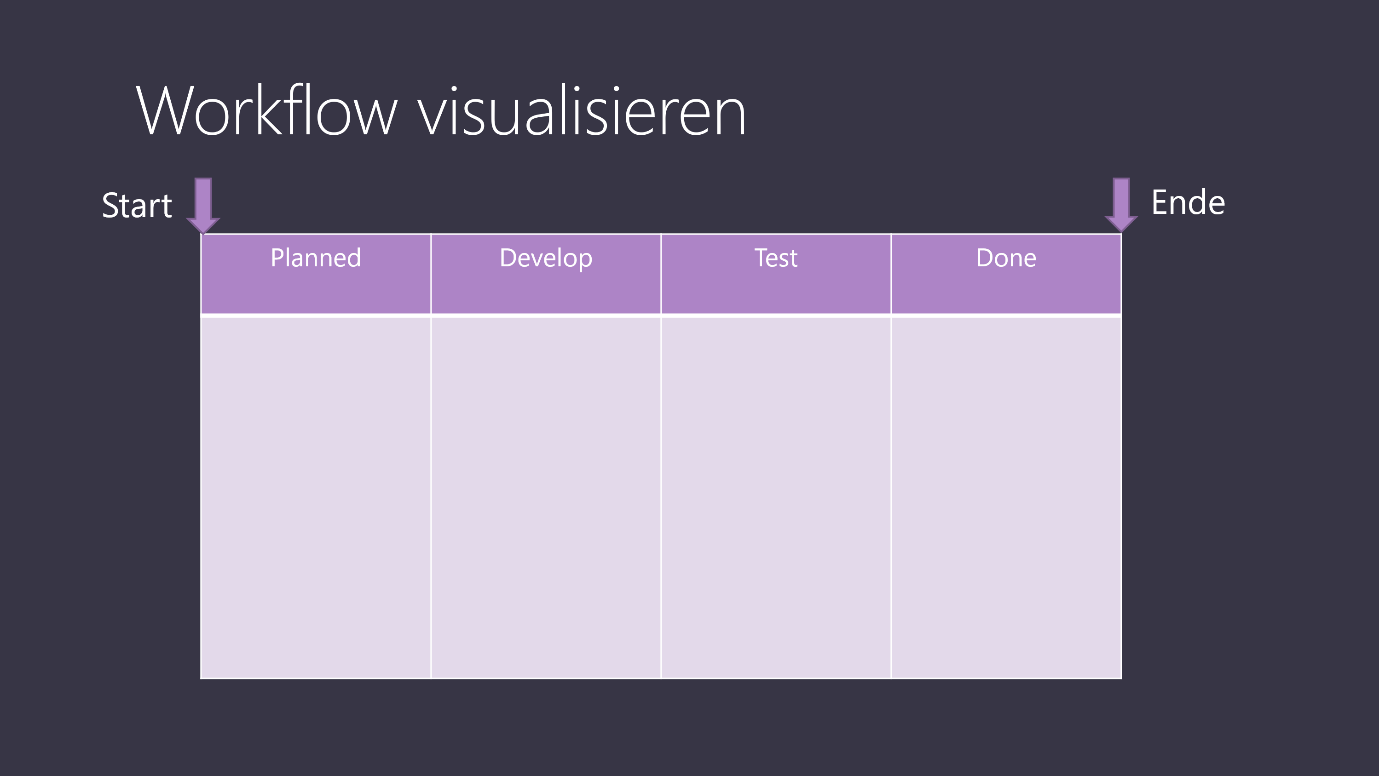Click the divider between Planned and Develop headers

[x=431, y=274]
